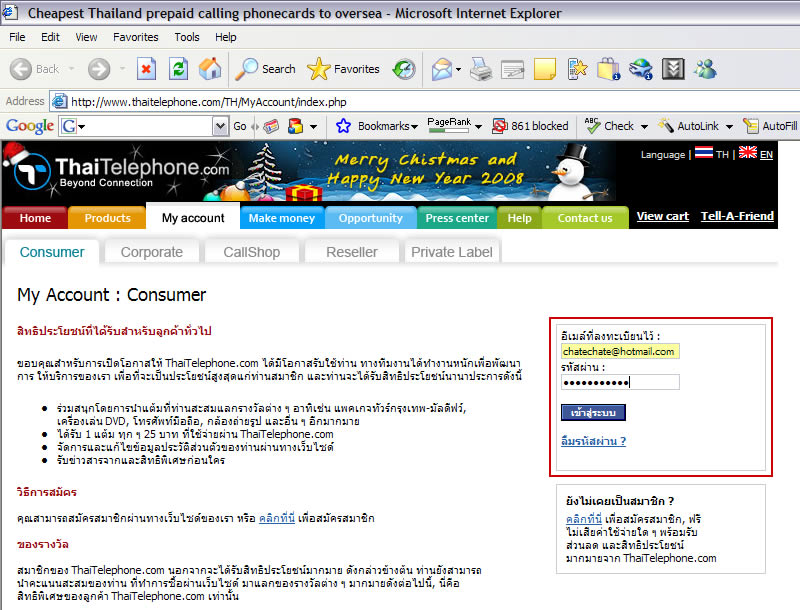The width and height of the screenshot is (800, 610).
Task: Open the History toolbar icon
Action: pyautogui.click(x=404, y=69)
